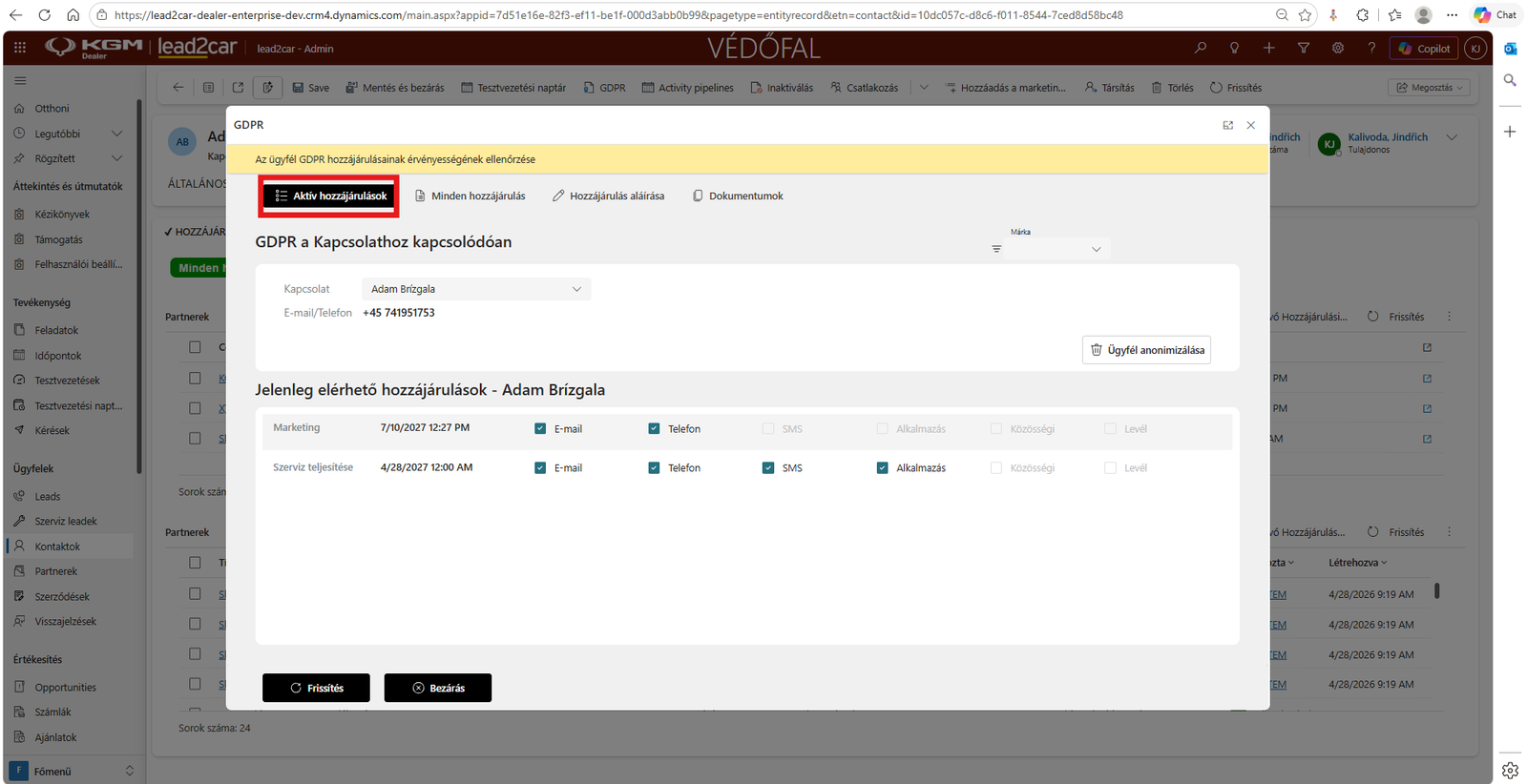This screenshot has height=784, width=1527.
Task: Open the Kapcsolat dropdown with Adam Brízgala
Action: (476, 289)
